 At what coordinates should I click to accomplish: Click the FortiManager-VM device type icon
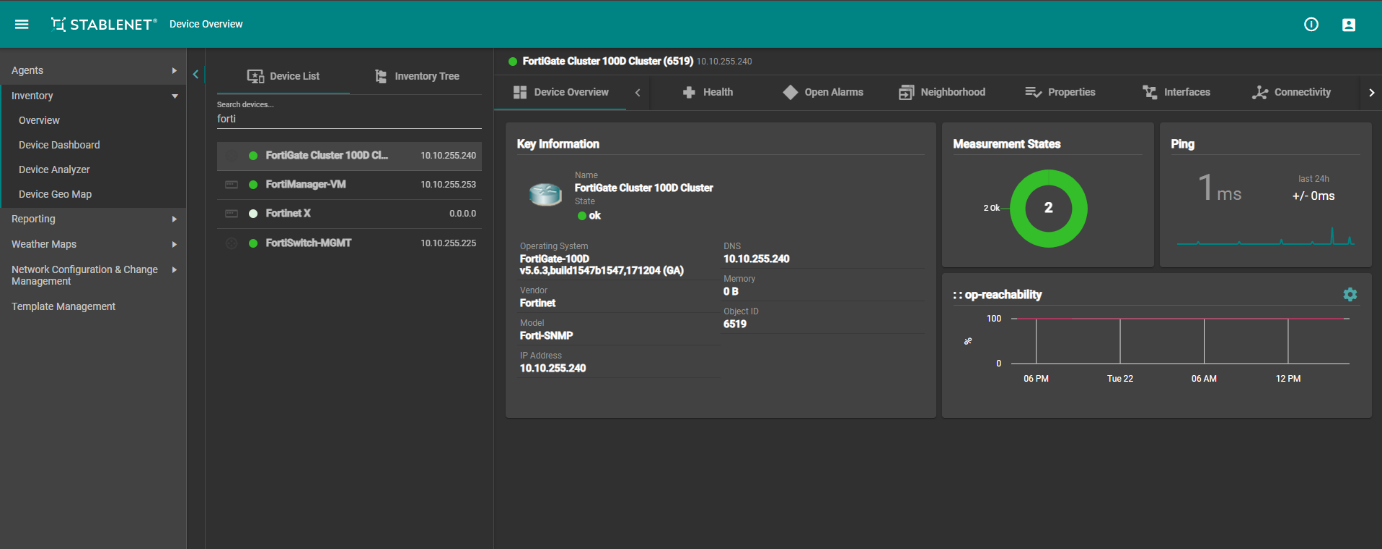[231, 185]
